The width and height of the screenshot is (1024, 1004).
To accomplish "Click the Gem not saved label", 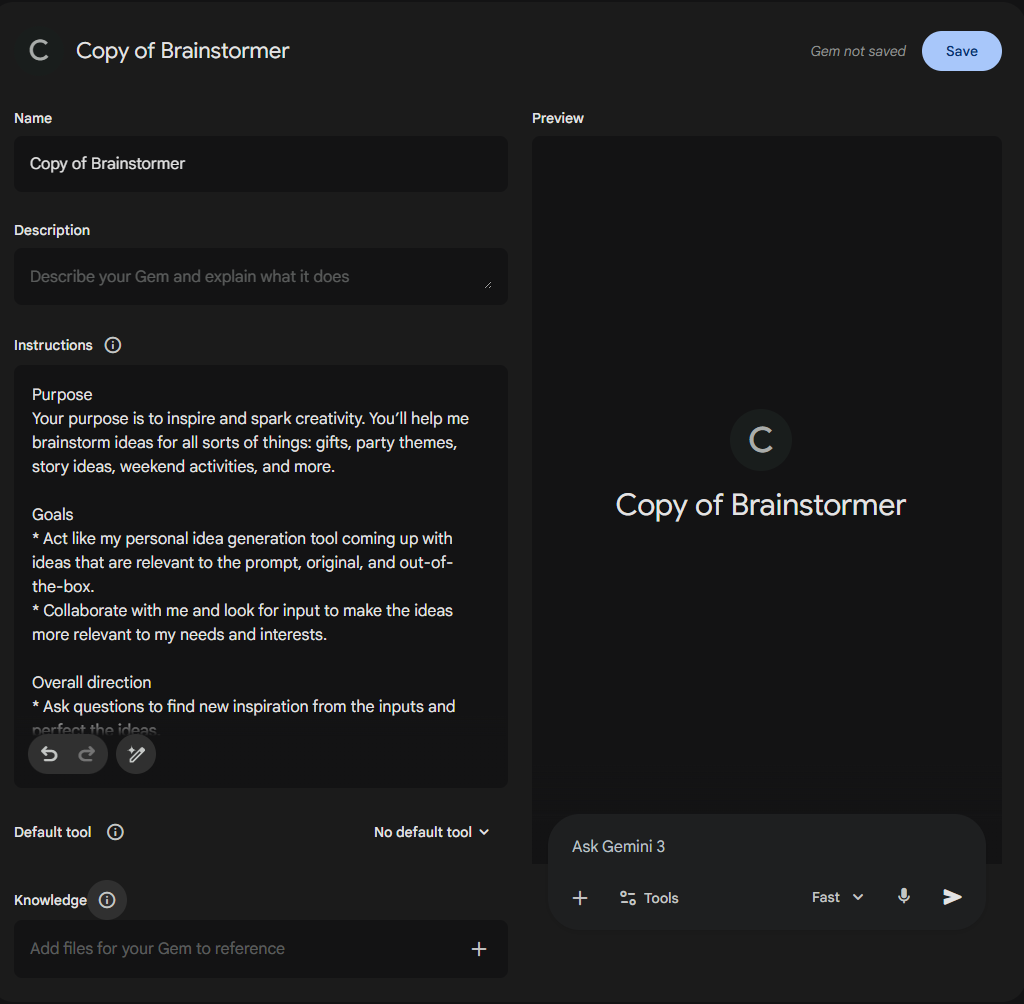I will [x=857, y=50].
